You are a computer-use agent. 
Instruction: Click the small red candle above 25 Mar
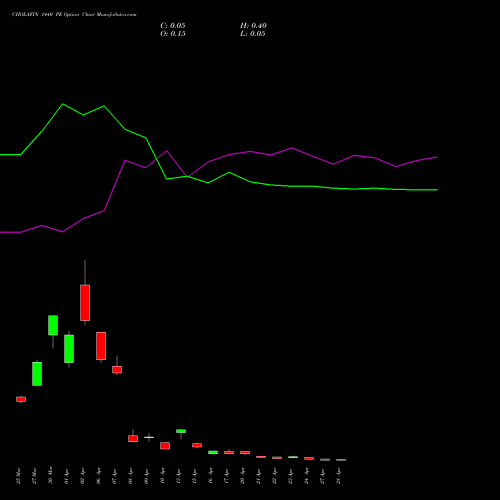coord(21,399)
